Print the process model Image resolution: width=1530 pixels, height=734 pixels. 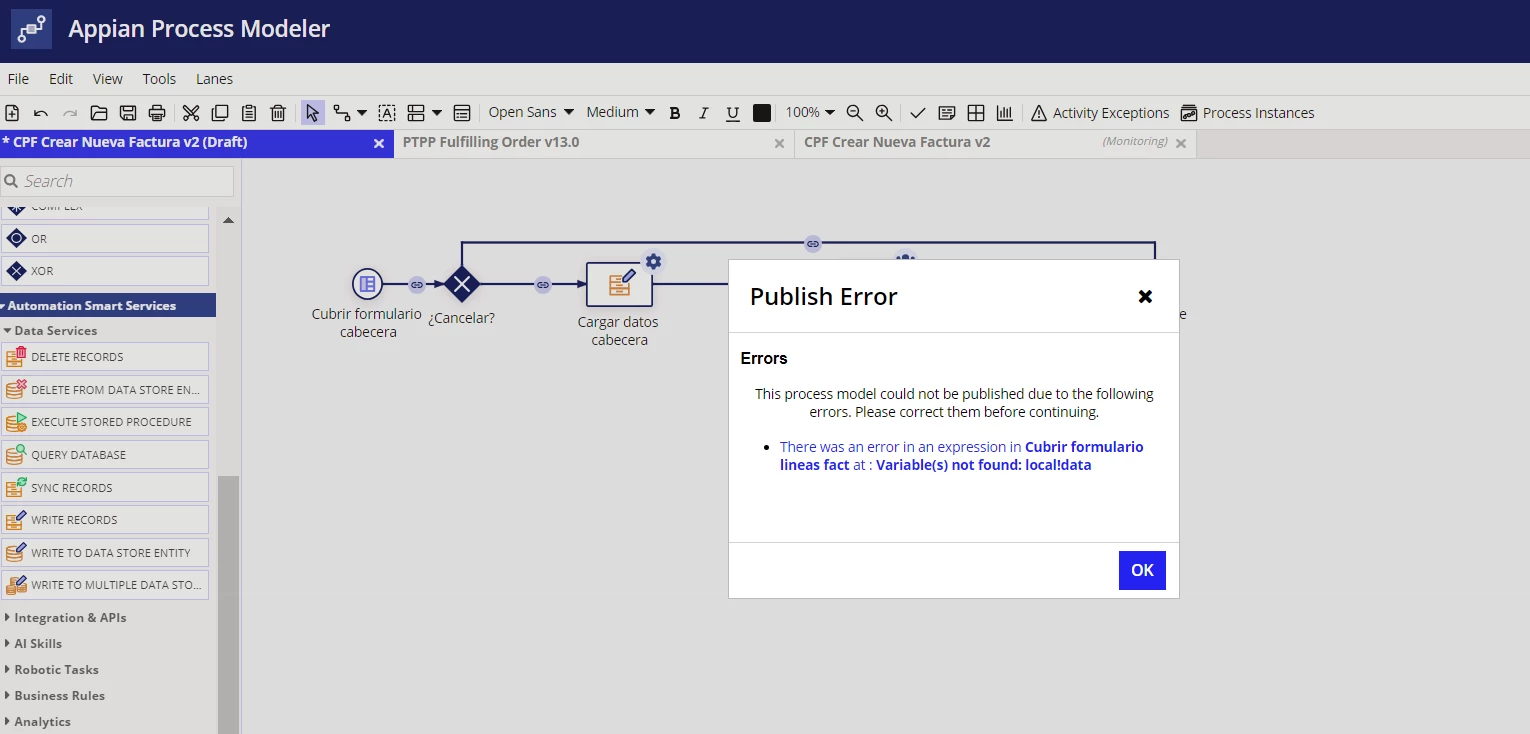click(x=157, y=113)
